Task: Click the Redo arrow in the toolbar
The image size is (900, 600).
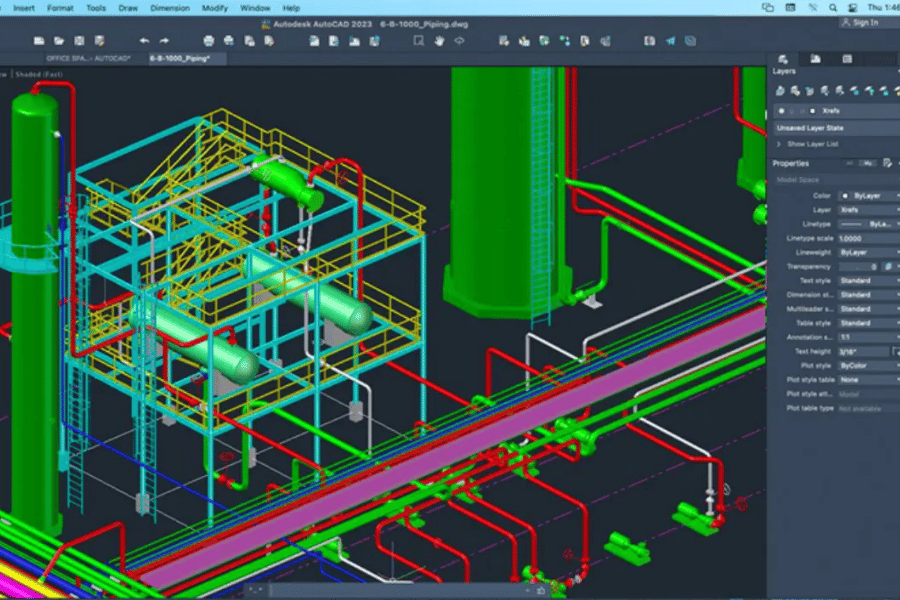Action: [164, 41]
